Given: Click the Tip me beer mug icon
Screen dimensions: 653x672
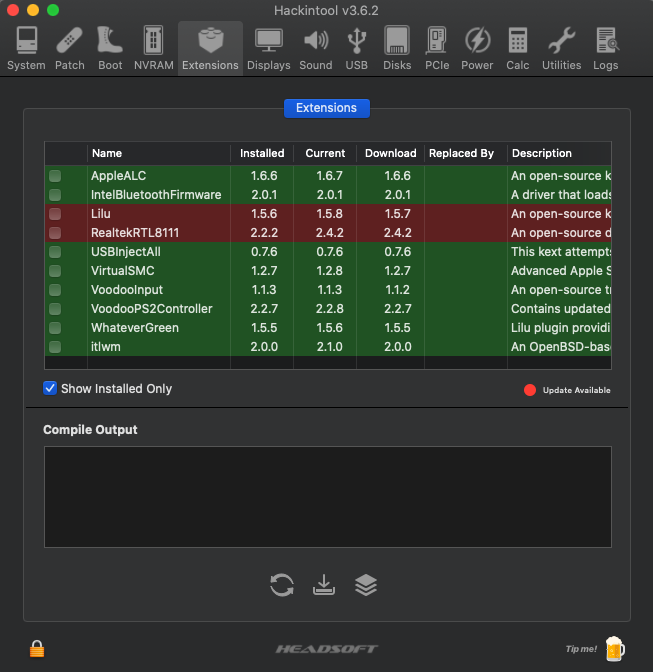Looking at the screenshot, I should (615, 649).
